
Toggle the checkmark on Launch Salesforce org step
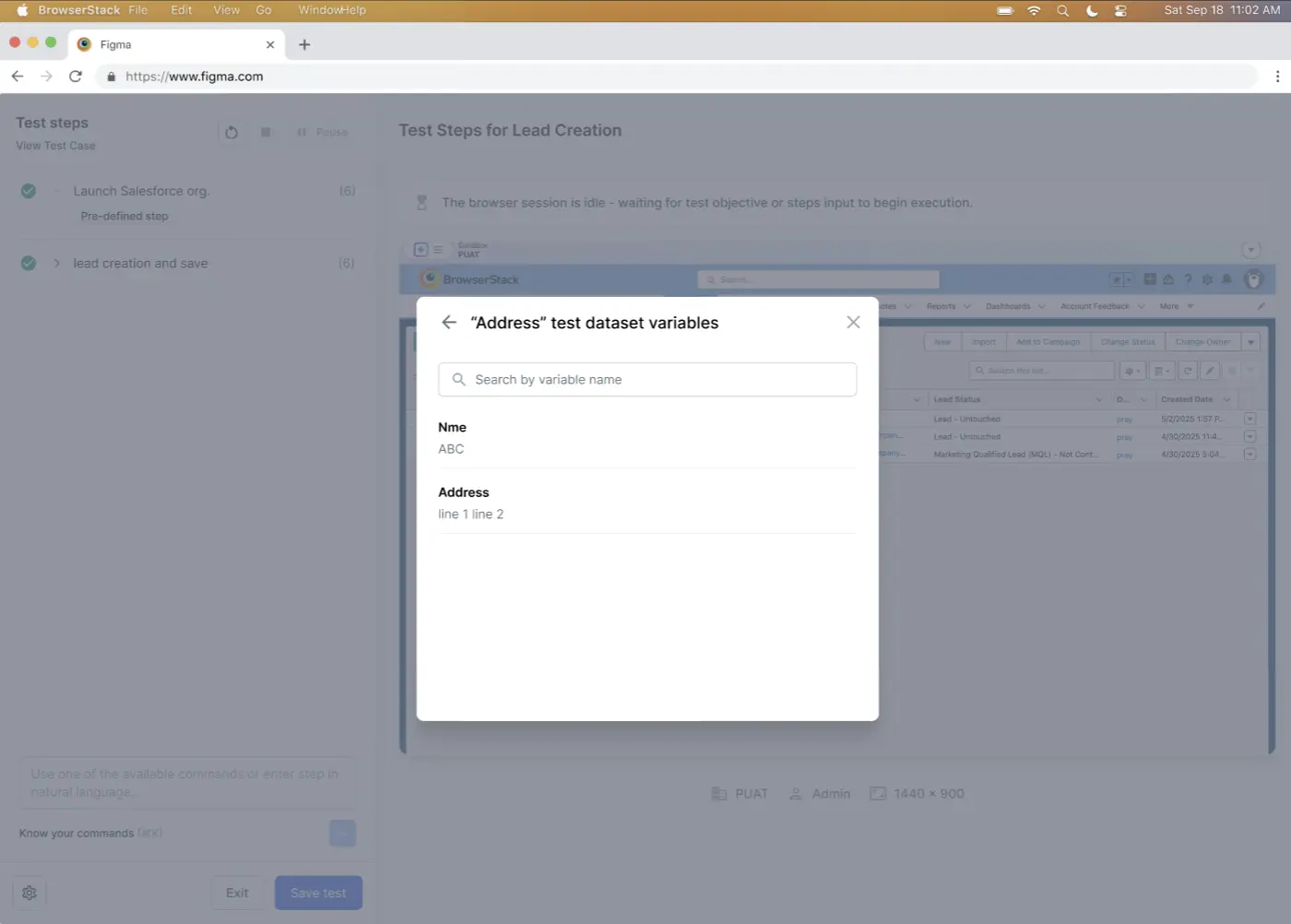[x=28, y=190]
